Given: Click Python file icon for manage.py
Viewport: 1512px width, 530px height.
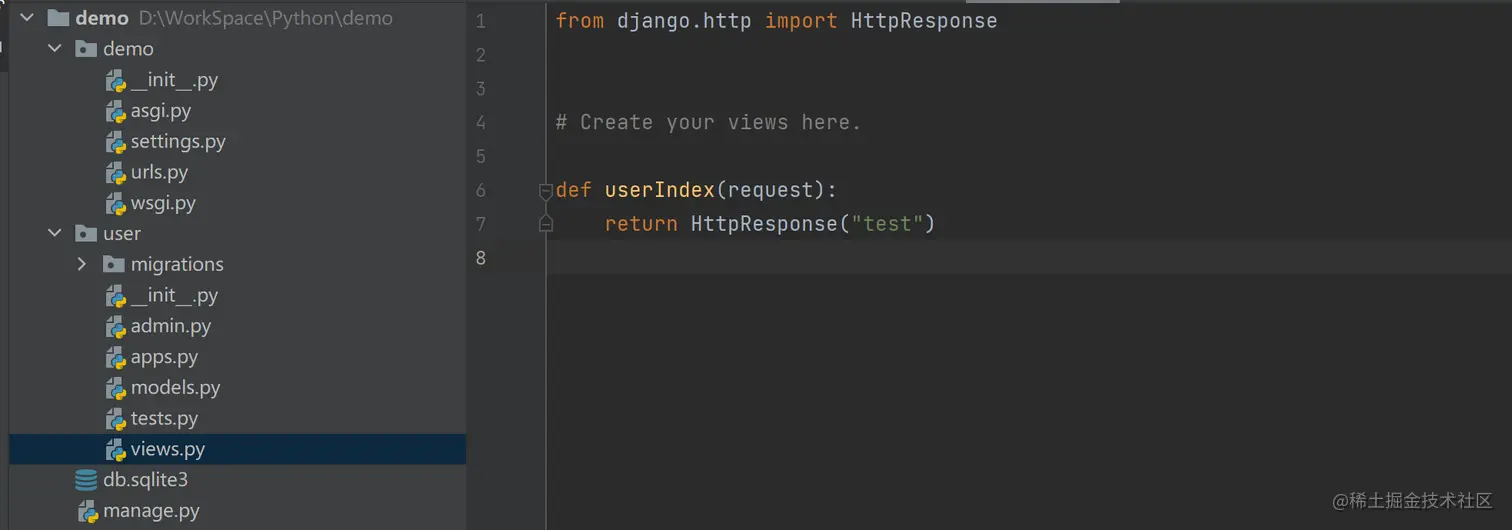Looking at the screenshot, I should (87, 512).
